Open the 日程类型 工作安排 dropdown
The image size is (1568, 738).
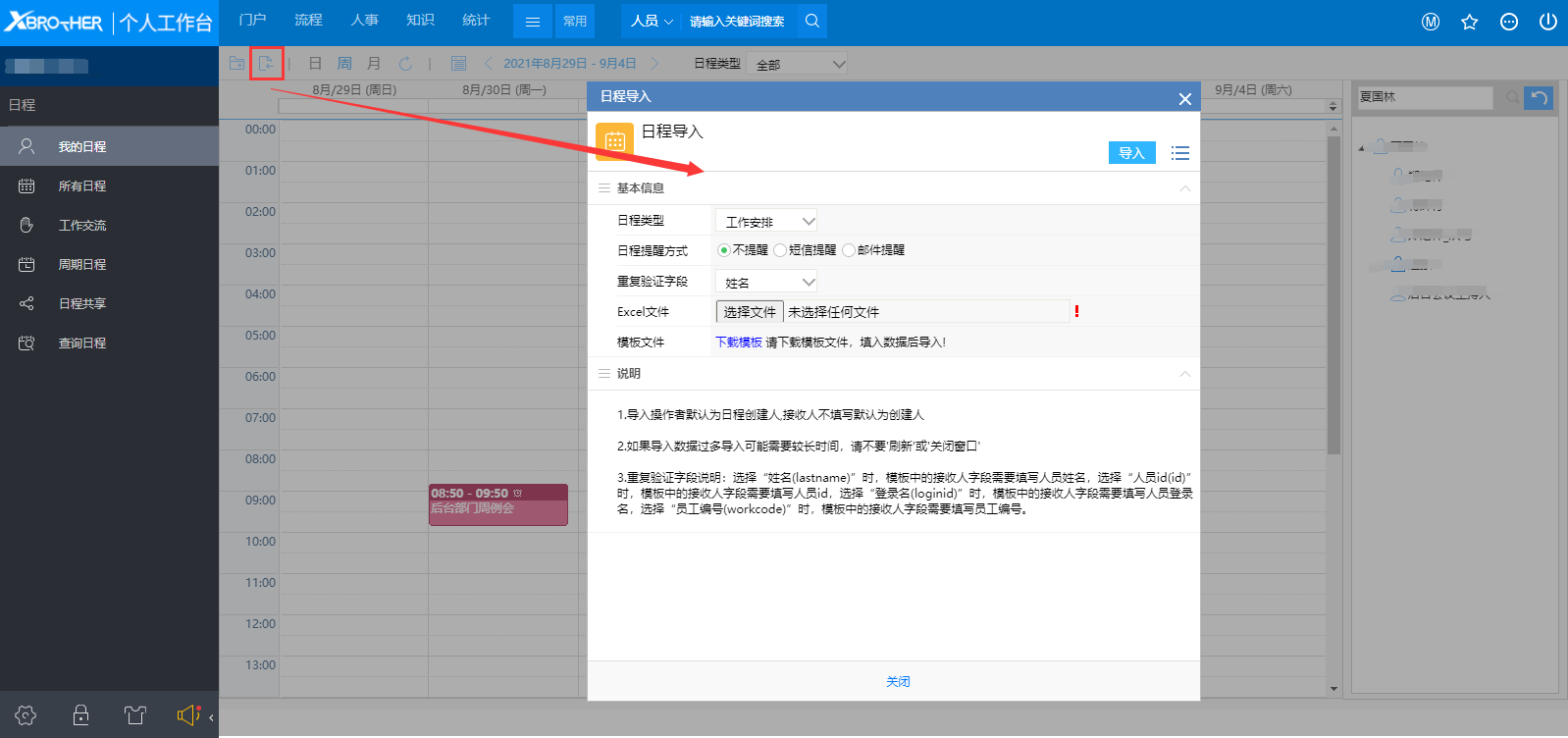click(x=766, y=222)
